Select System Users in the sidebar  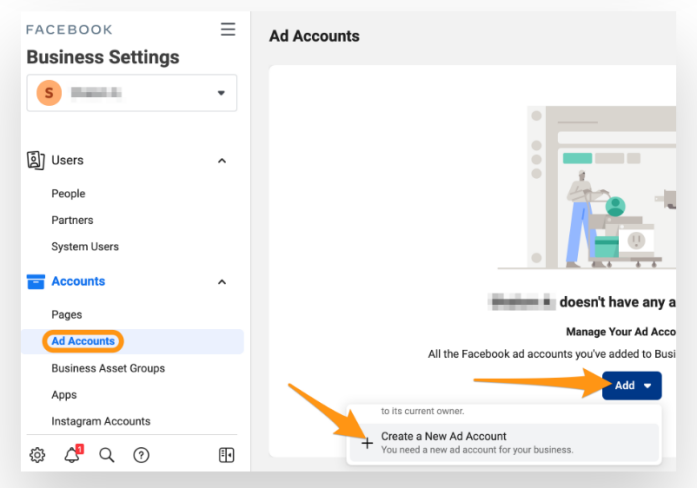tap(85, 246)
